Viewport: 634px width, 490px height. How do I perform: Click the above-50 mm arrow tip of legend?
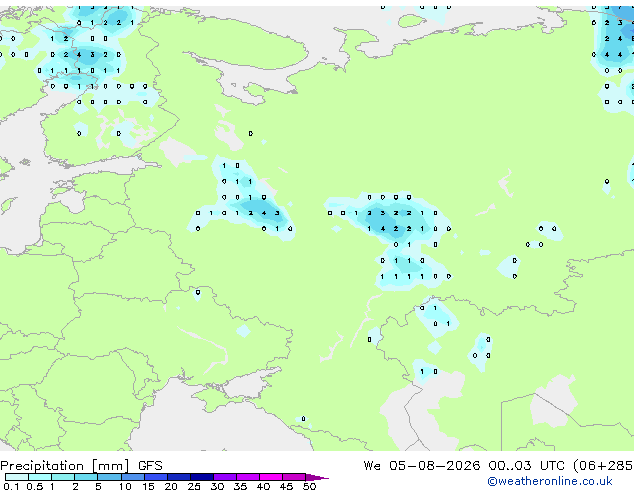pyautogui.click(x=317, y=477)
